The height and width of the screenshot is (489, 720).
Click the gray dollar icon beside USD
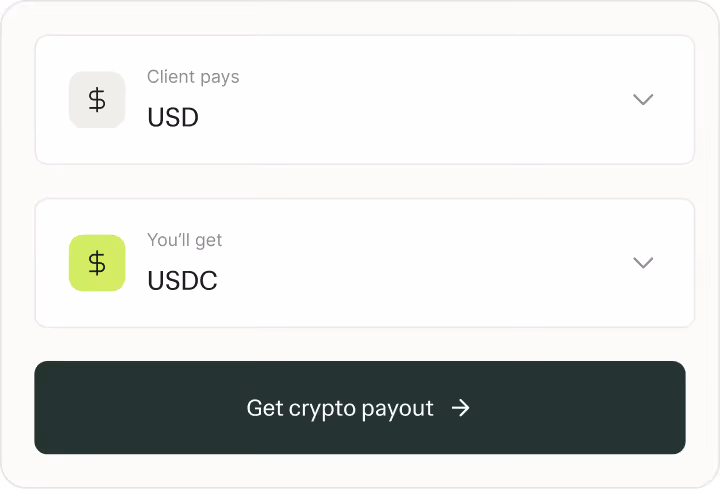click(97, 100)
